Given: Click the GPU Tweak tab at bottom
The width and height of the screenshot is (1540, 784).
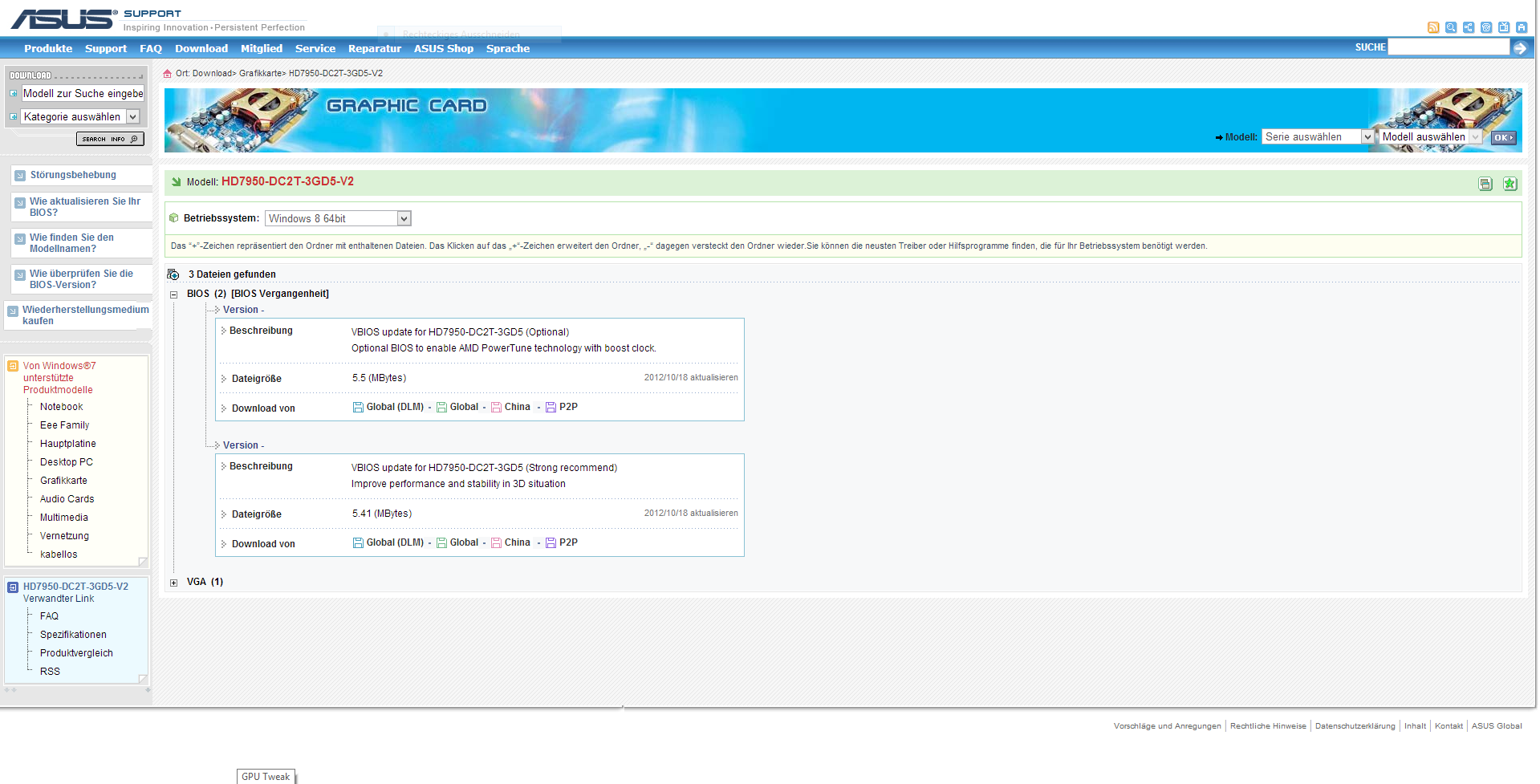Looking at the screenshot, I should click(266, 776).
